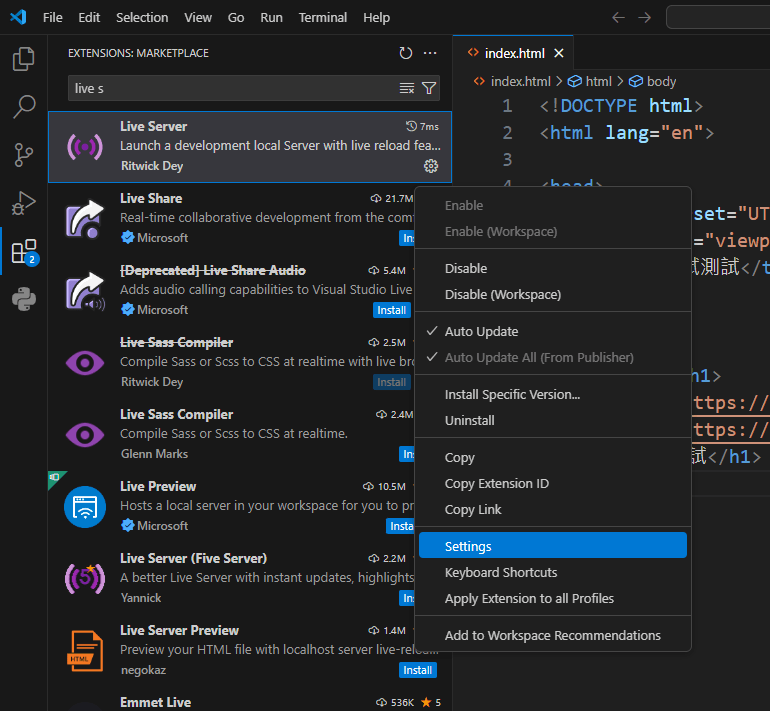Select Install Specific Version... option
This screenshot has height=711, width=770.
pos(552,394)
